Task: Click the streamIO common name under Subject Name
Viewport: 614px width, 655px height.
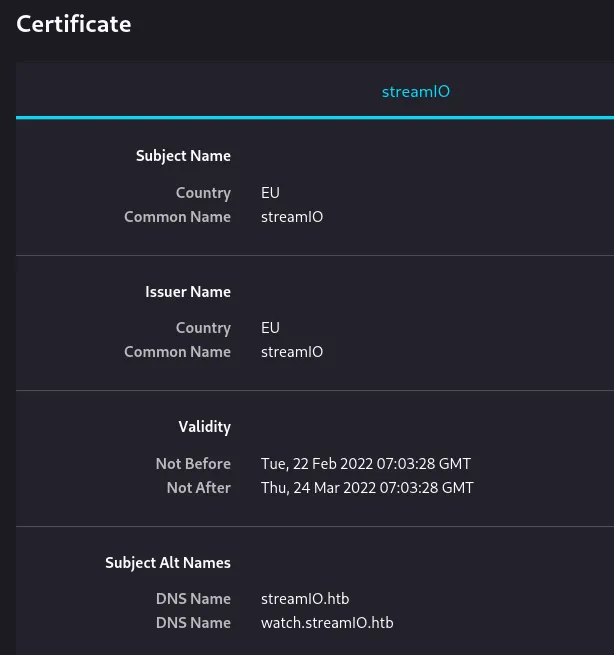Action: [x=291, y=217]
